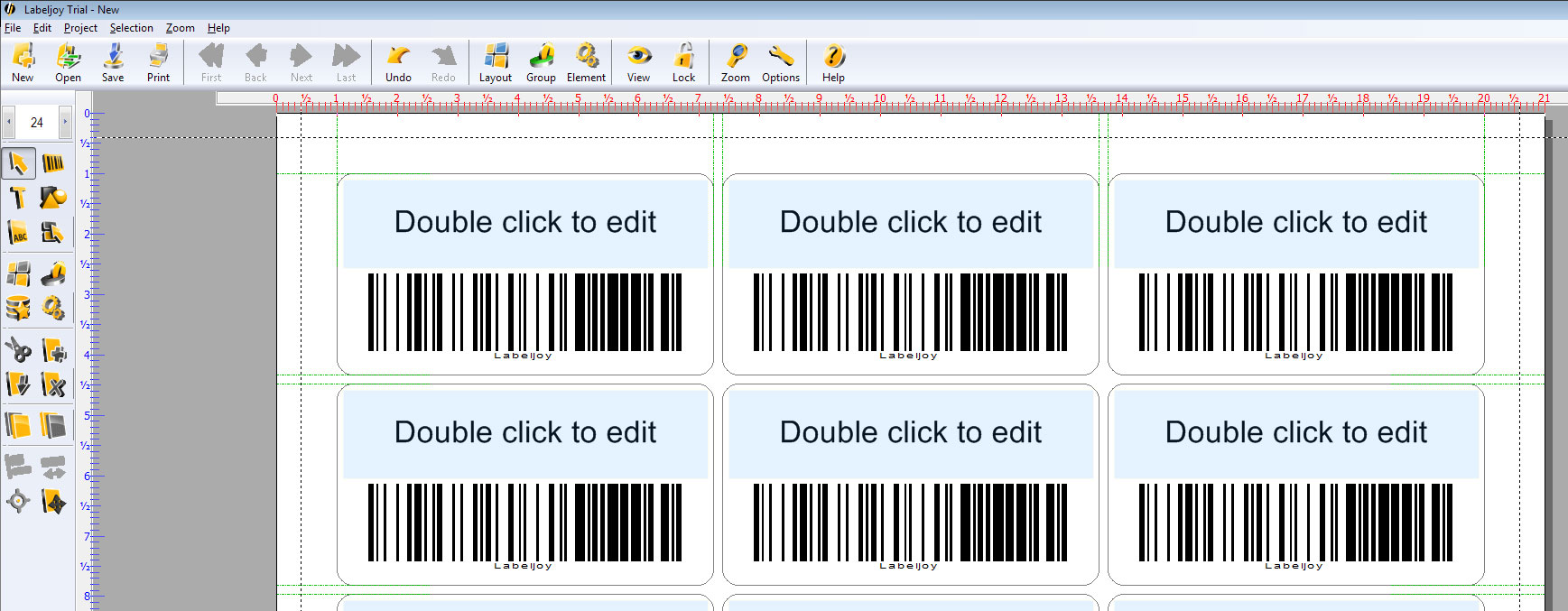Screen dimensions: 1568x611
Task: Select text in second-row right label
Action: click(1296, 432)
